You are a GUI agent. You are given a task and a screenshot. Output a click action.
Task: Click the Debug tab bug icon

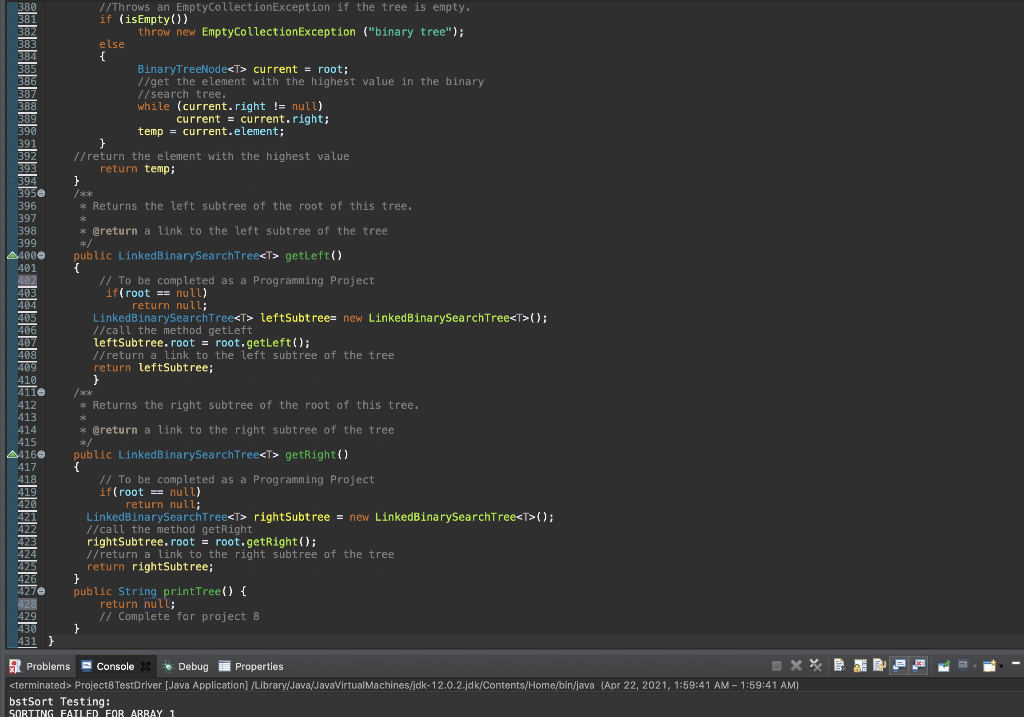point(168,666)
